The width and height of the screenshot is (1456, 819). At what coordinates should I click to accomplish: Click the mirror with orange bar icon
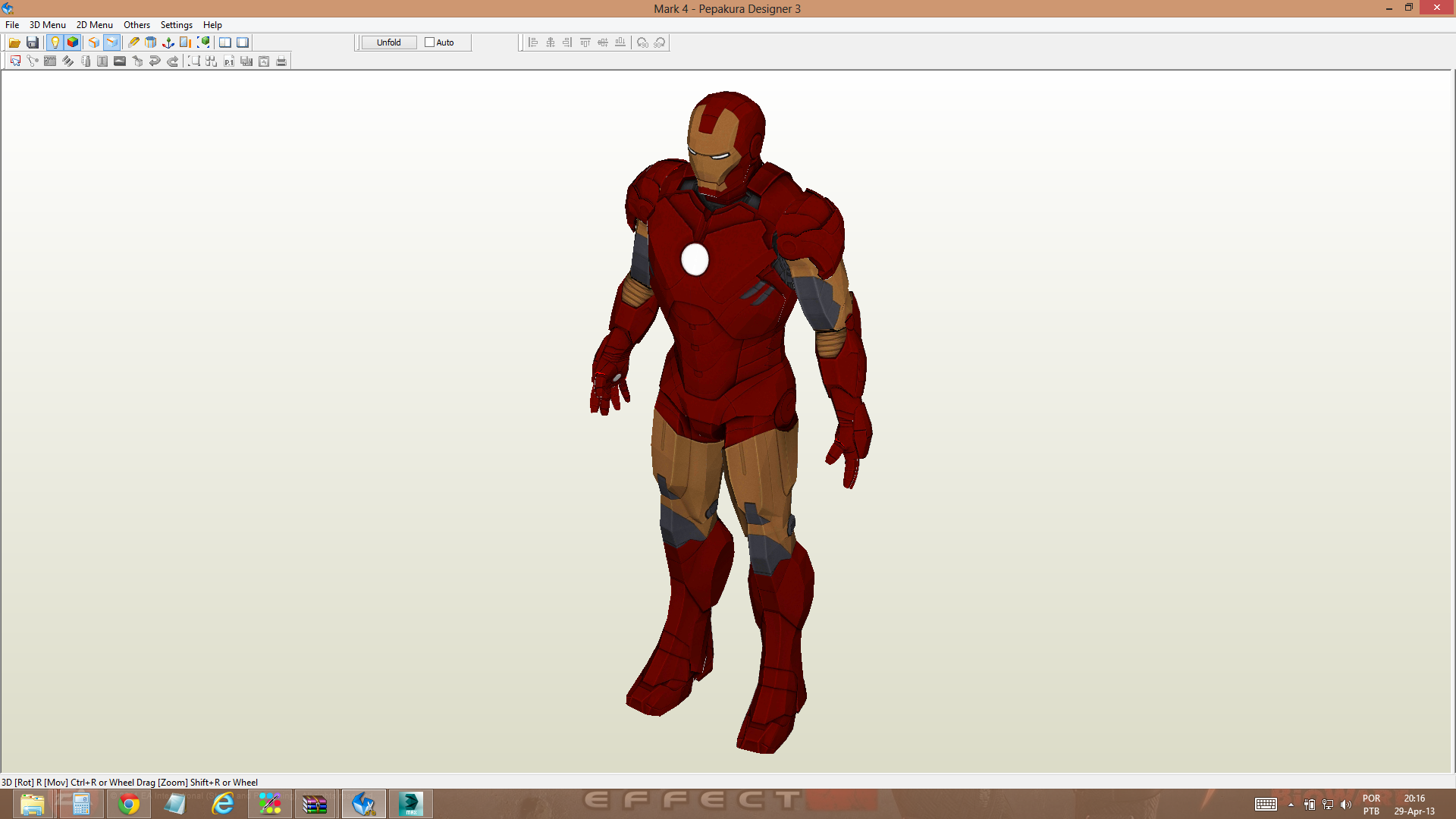click(186, 42)
